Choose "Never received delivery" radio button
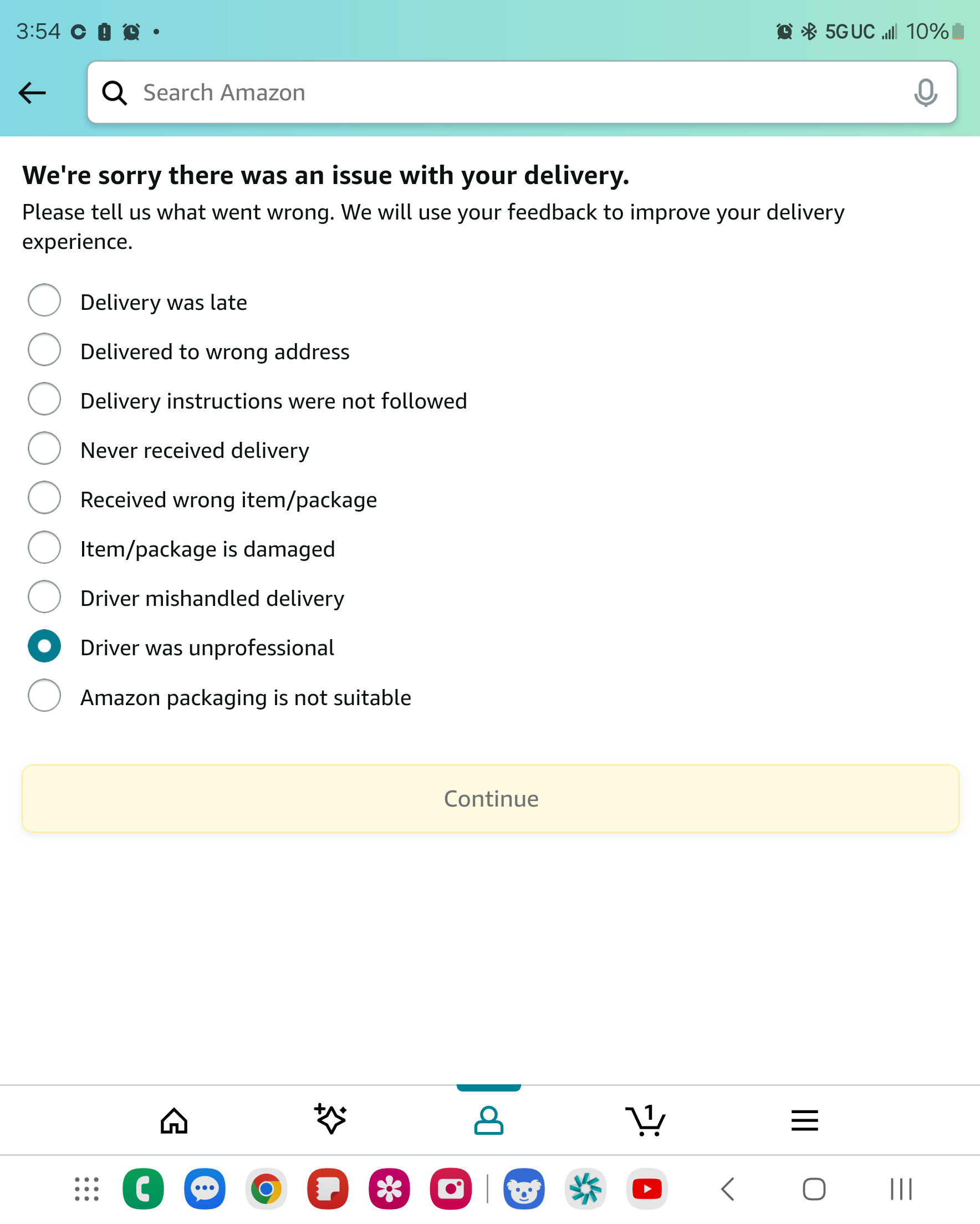This screenshot has width=980, height=1224. click(x=44, y=448)
